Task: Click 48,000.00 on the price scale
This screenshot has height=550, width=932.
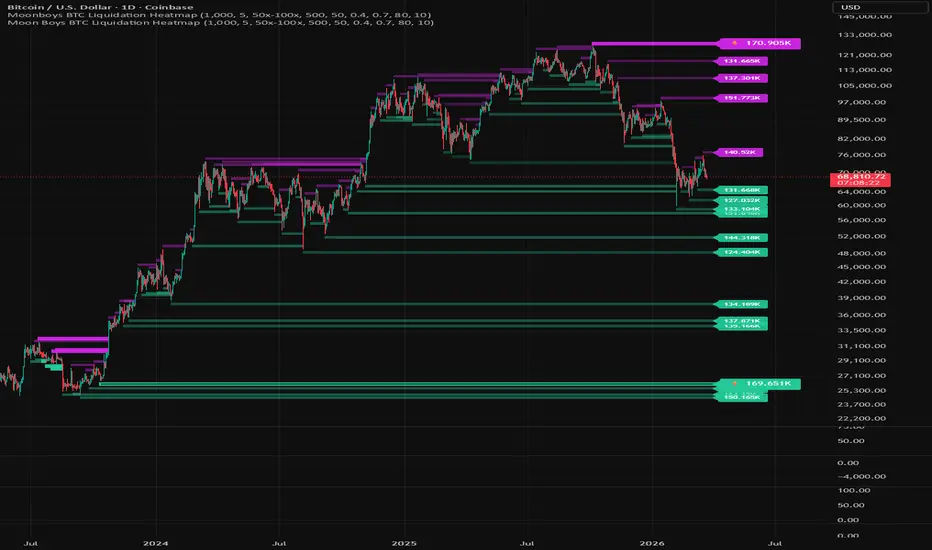Action: 861,253
